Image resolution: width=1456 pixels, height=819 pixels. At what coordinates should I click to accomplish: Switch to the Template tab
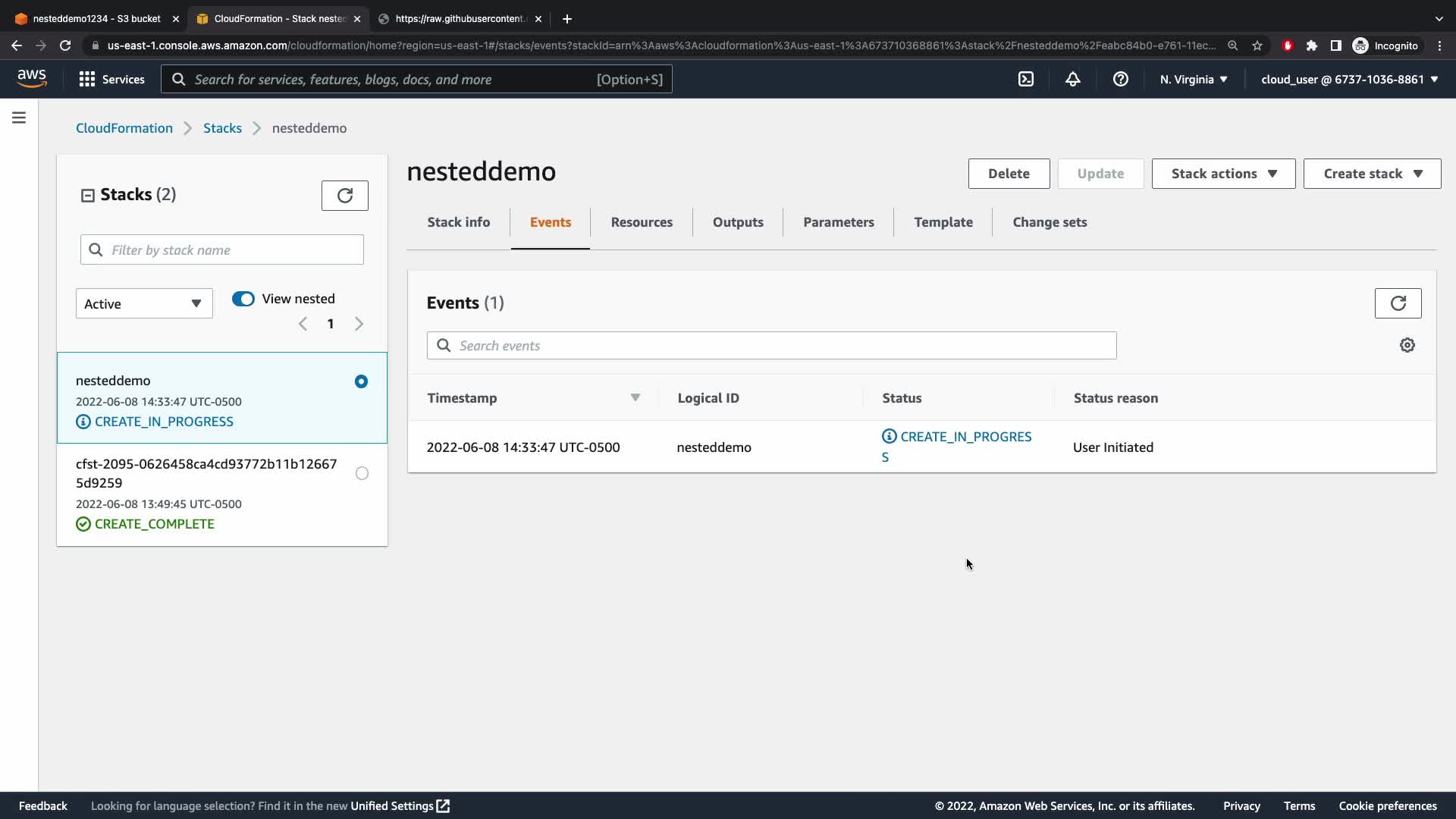(x=943, y=222)
